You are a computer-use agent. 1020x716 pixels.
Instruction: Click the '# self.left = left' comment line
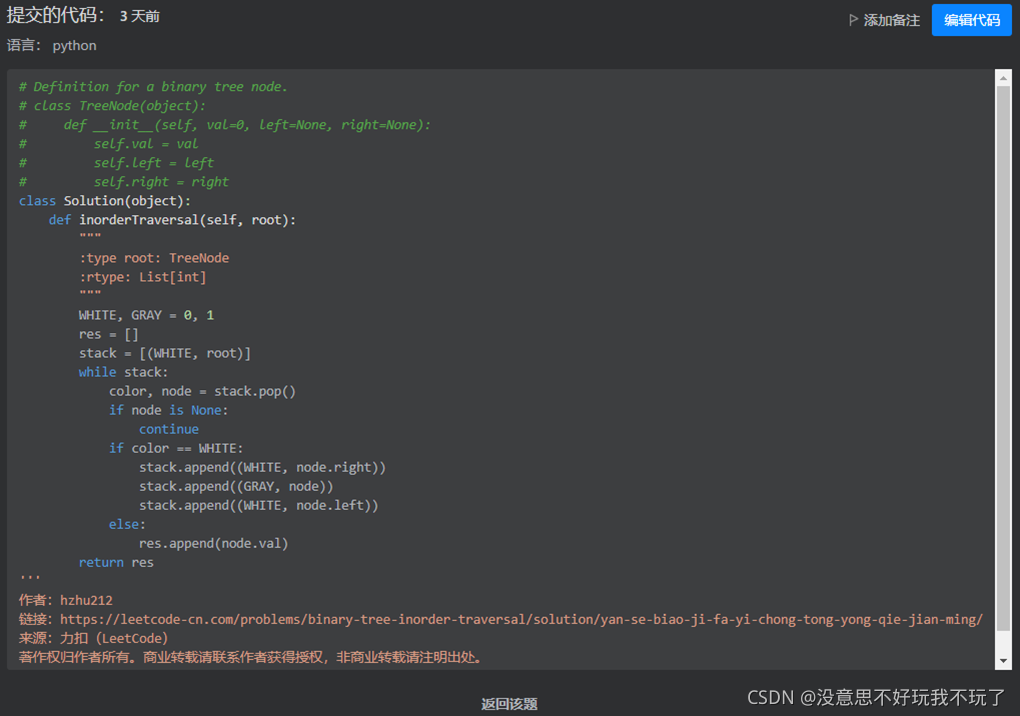click(x=116, y=163)
